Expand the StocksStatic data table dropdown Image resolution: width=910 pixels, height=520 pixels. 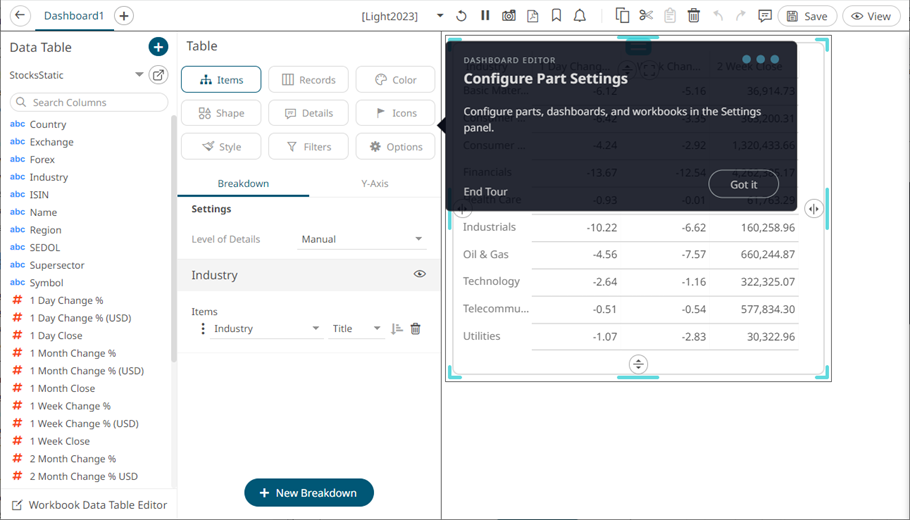139,75
